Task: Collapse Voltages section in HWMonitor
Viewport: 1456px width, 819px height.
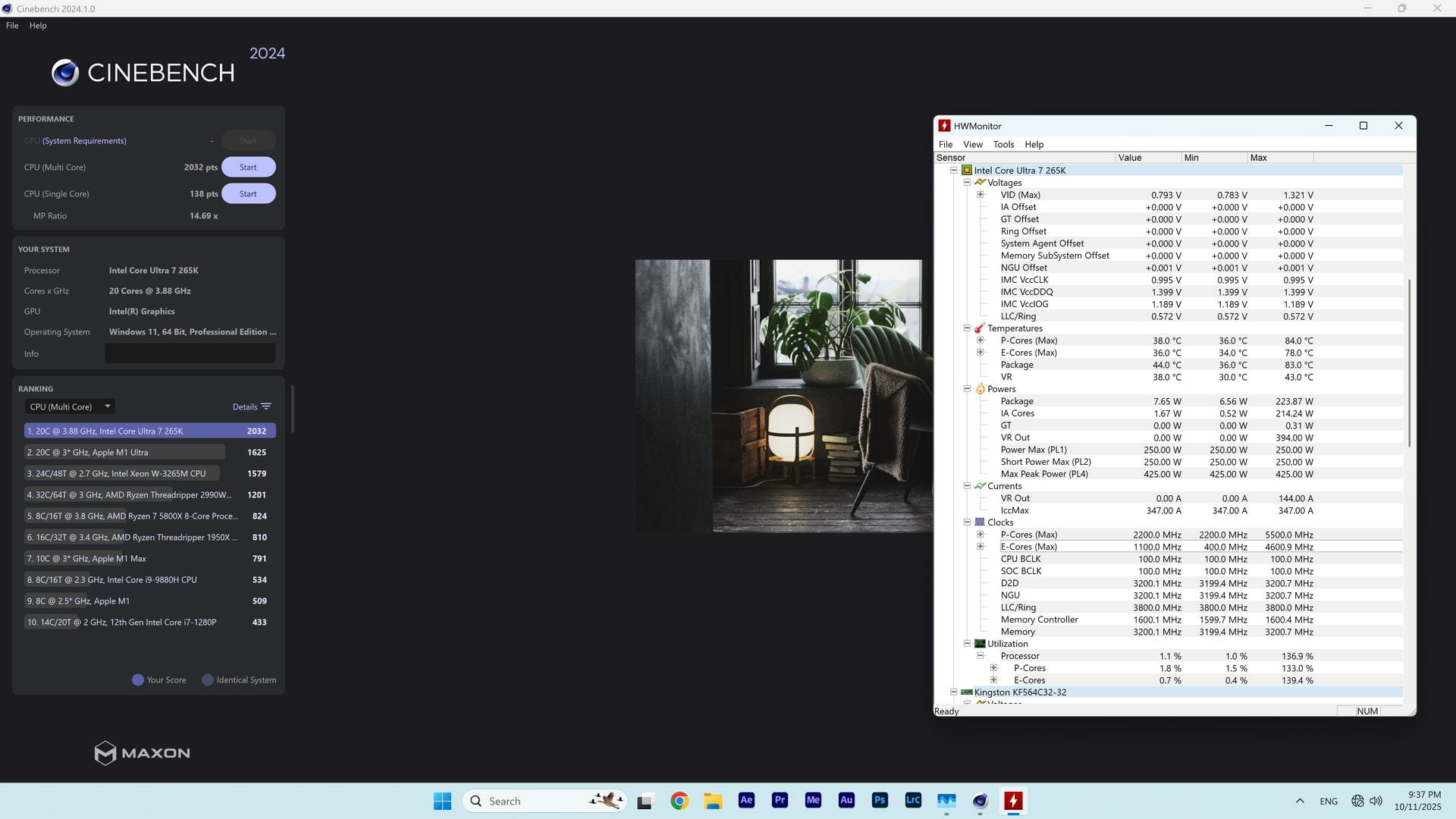Action: pos(967,183)
